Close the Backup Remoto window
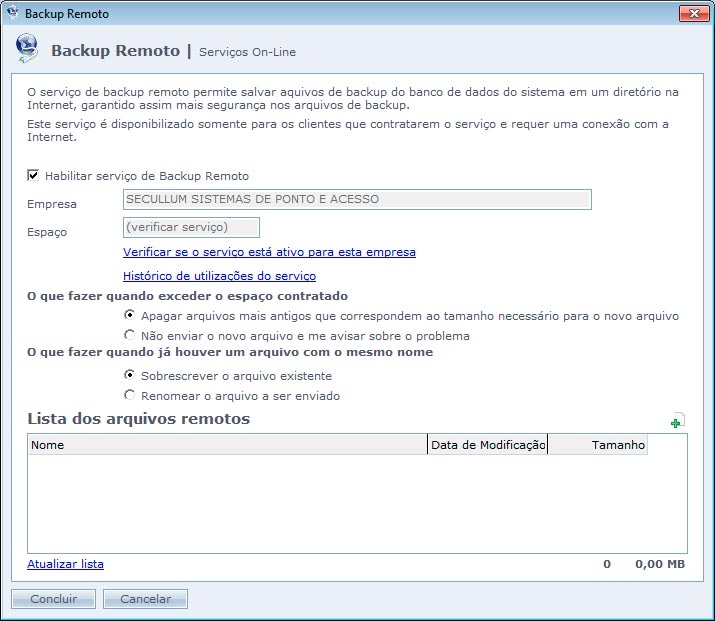This screenshot has width=715, height=621. (x=691, y=14)
